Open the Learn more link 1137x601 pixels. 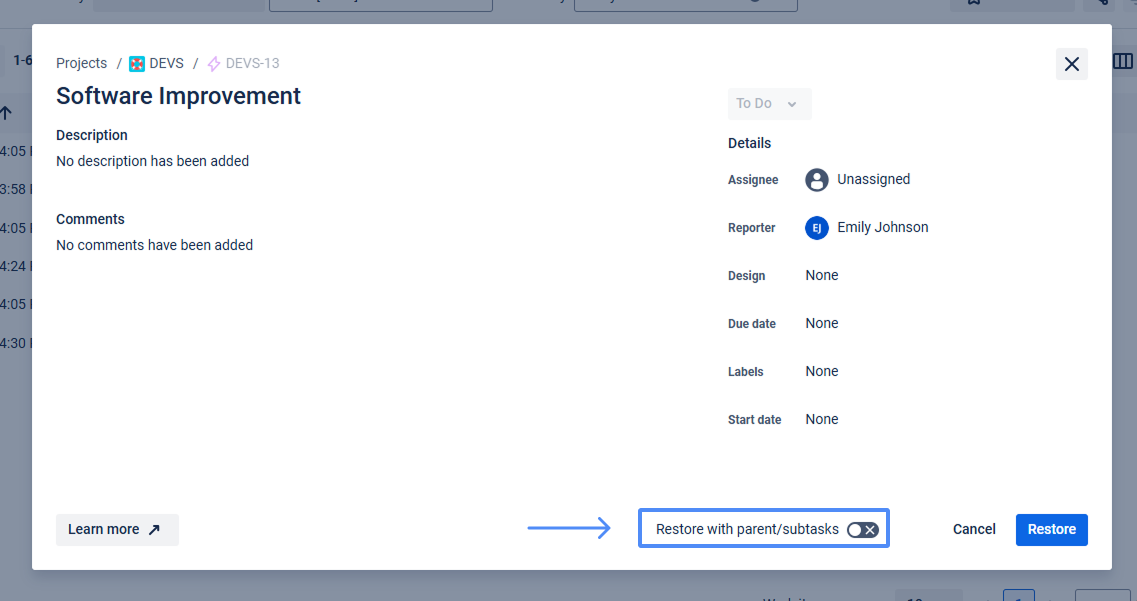click(x=104, y=529)
